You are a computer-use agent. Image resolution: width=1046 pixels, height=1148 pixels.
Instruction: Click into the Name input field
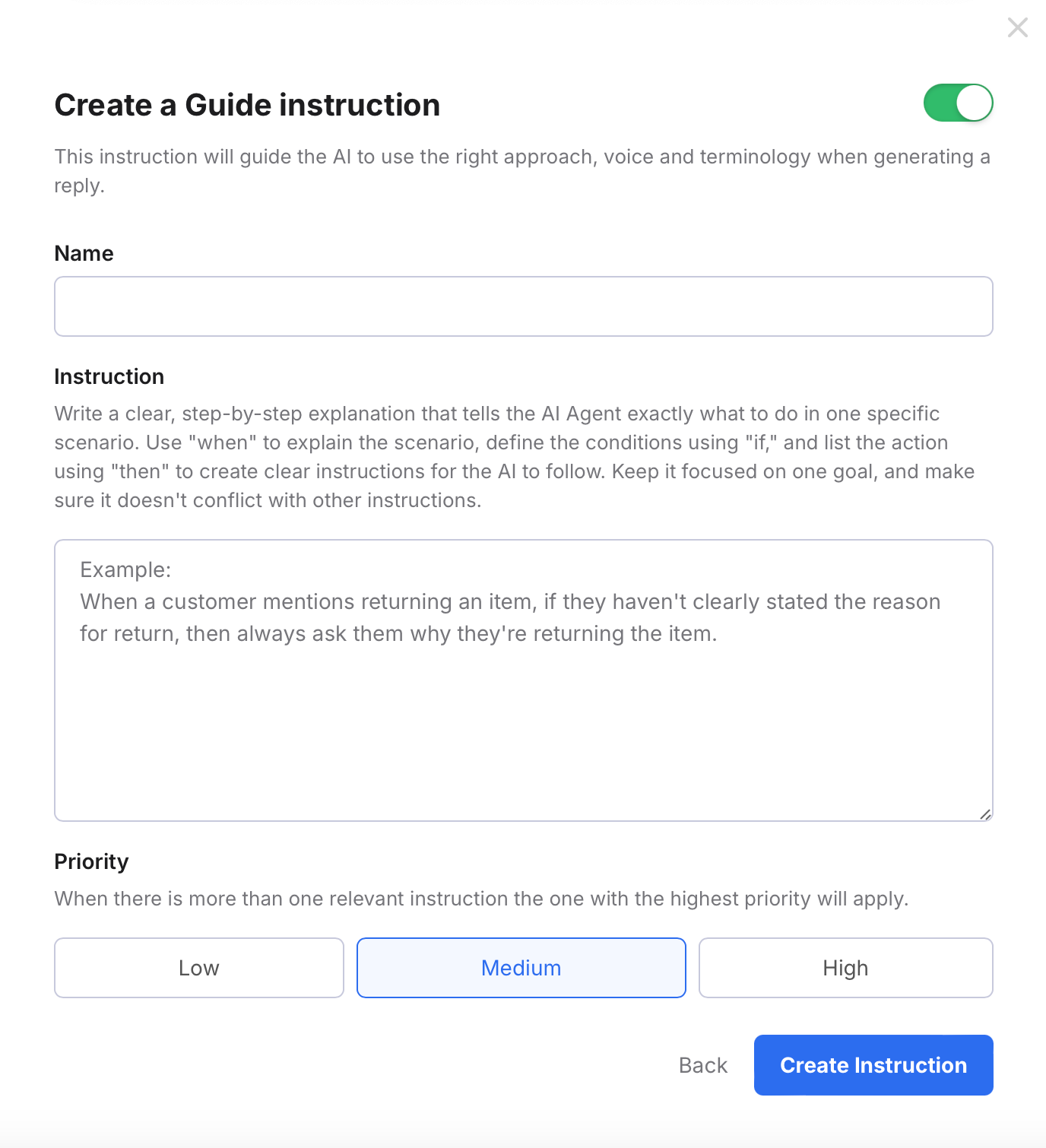523,306
